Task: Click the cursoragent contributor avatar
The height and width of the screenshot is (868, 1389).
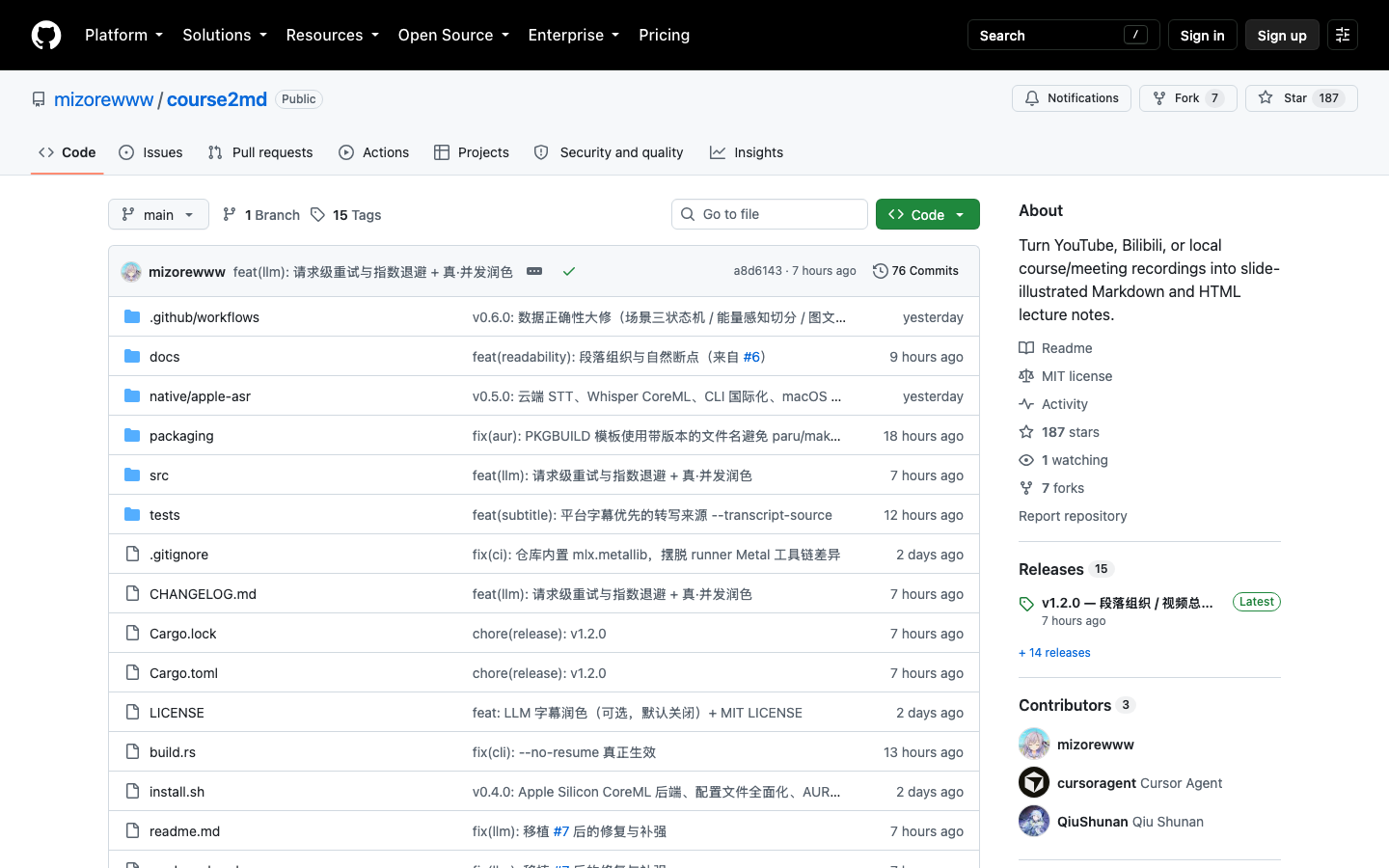Action: [1034, 782]
